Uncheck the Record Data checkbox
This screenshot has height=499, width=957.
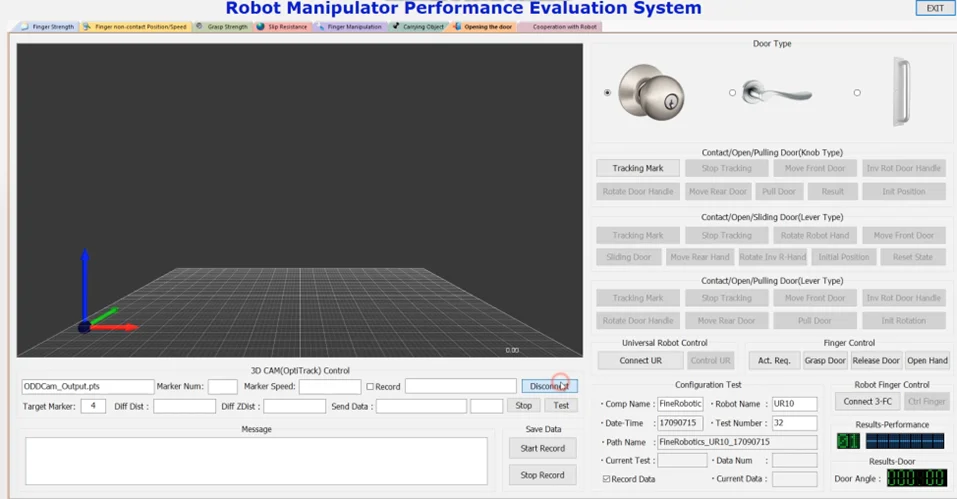click(607, 479)
